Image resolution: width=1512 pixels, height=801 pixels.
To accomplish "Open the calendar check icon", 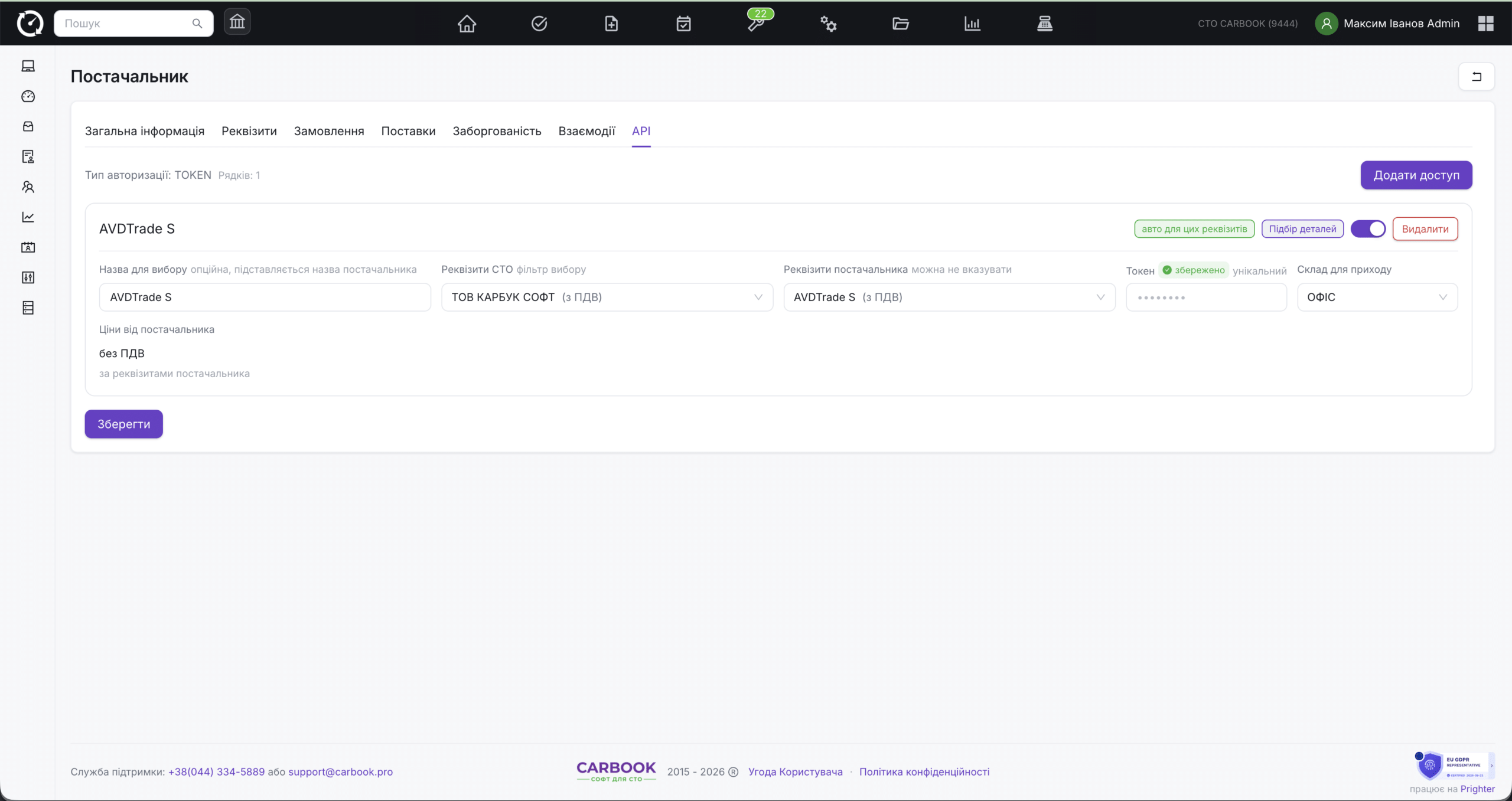I will [x=683, y=24].
